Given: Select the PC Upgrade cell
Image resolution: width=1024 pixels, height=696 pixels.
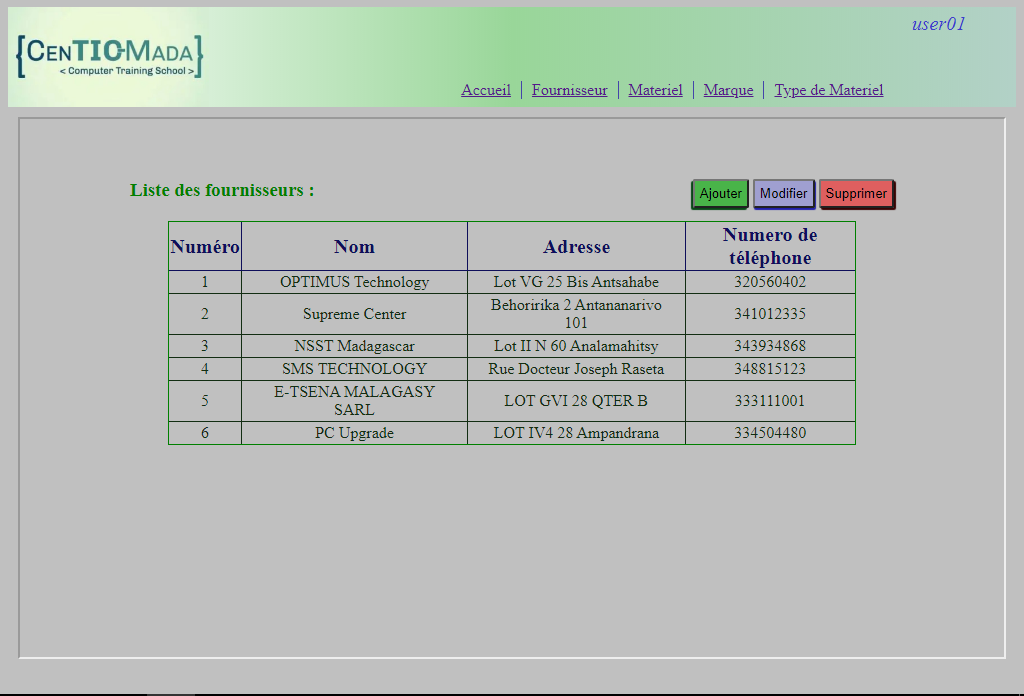Looking at the screenshot, I should (x=355, y=433).
